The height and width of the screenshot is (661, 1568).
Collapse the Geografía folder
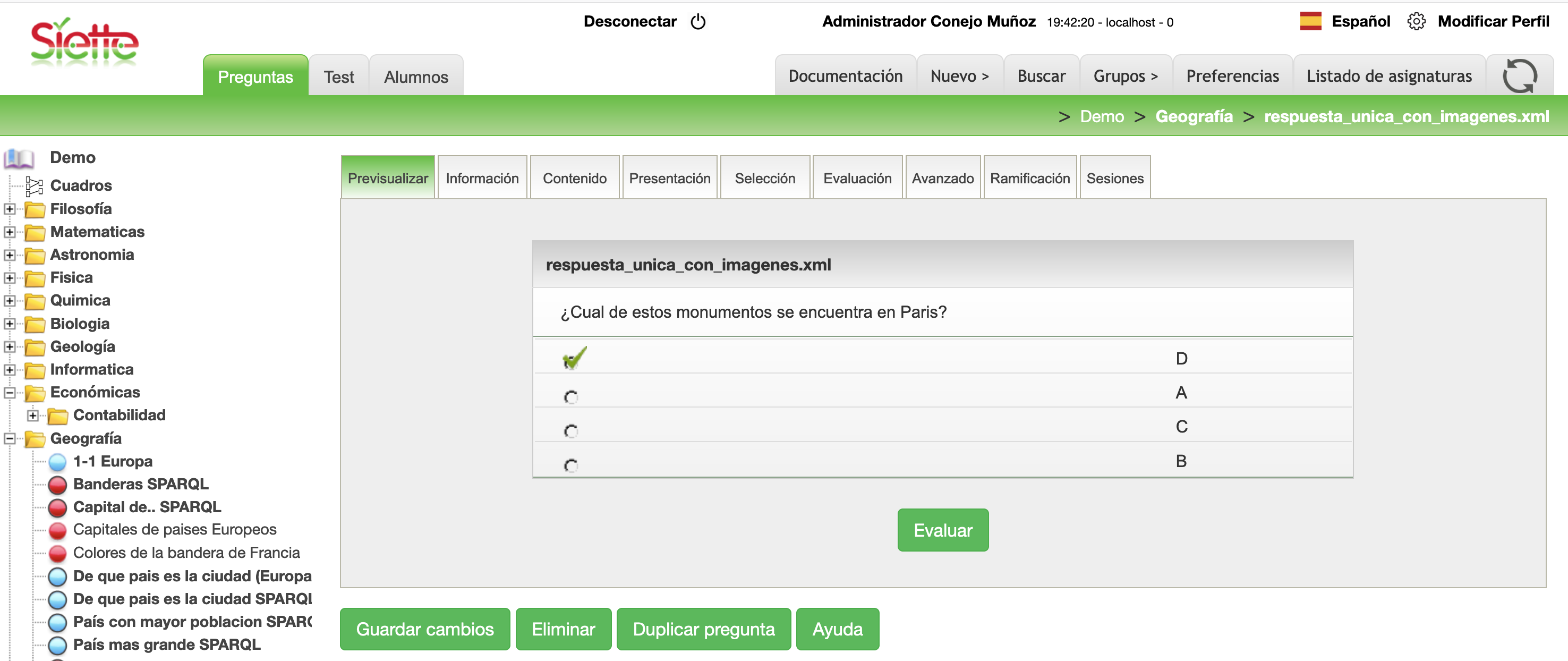[x=10, y=438]
